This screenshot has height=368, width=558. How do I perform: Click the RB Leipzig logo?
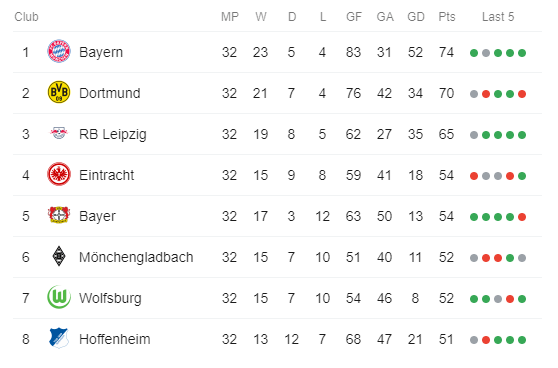(x=59, y=133)
